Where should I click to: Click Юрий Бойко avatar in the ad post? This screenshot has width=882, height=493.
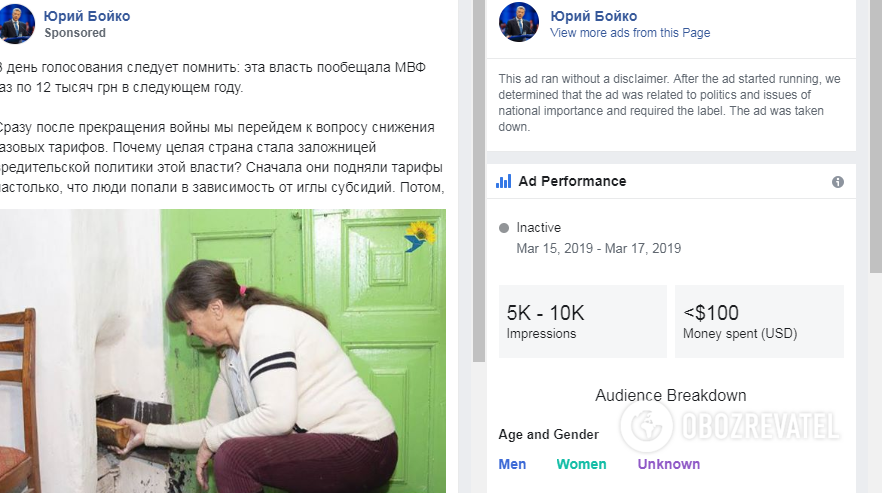click(x=16, y=23)
